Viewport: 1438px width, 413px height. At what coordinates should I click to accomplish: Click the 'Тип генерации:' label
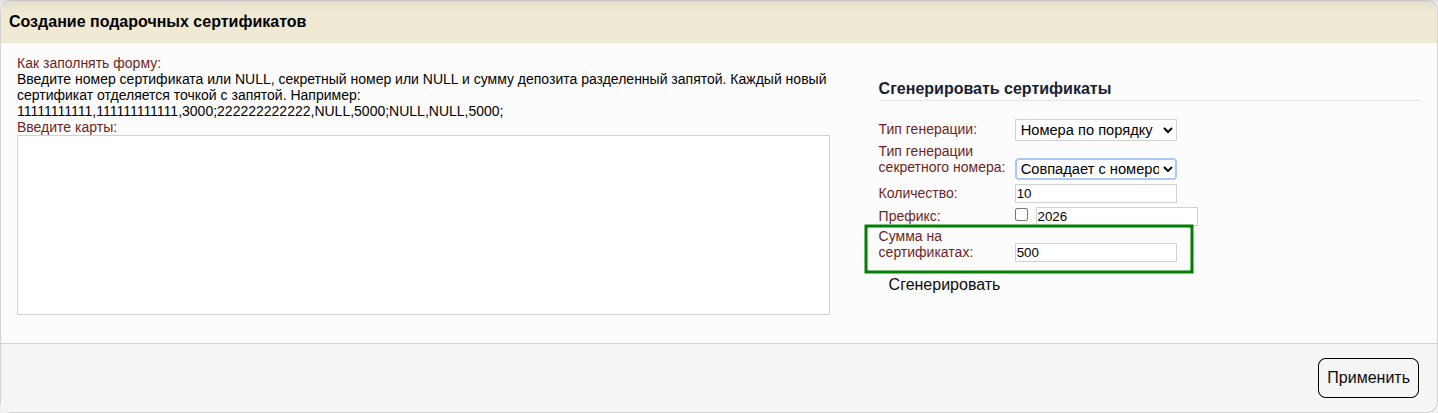tap(927, 129)
